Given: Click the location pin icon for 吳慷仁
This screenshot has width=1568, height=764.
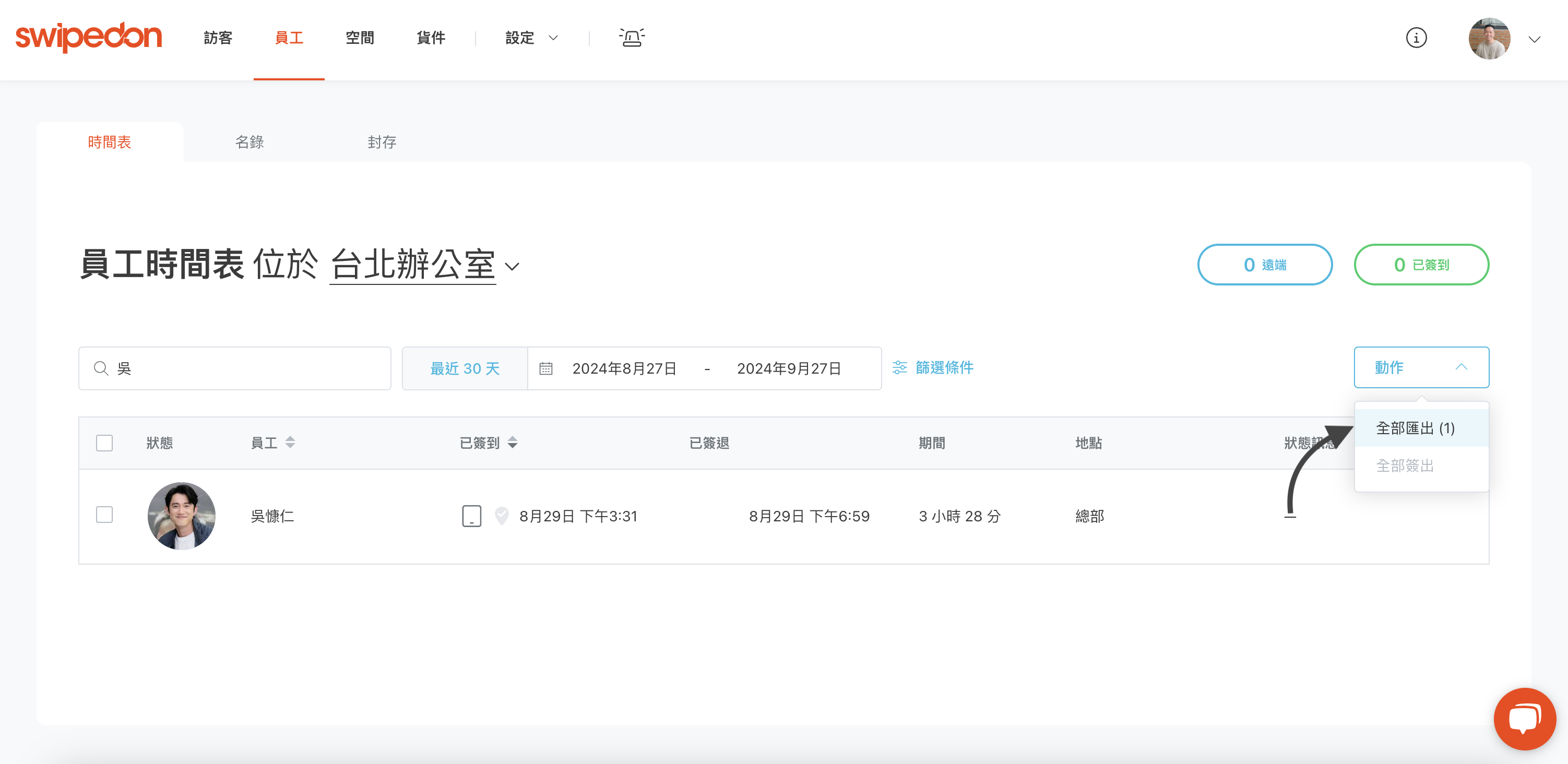Looking at the screenshot, I should click(x=501, y=516).
